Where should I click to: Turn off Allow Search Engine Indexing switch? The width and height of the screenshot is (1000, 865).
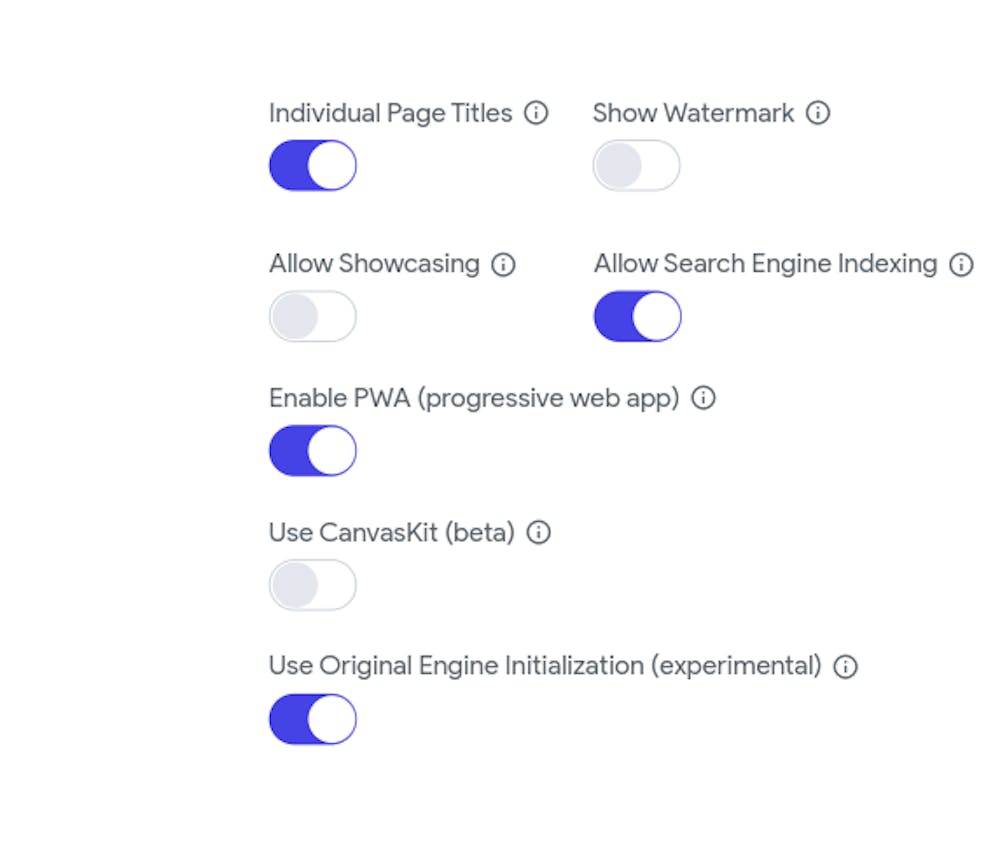click(x=637, y=317)
